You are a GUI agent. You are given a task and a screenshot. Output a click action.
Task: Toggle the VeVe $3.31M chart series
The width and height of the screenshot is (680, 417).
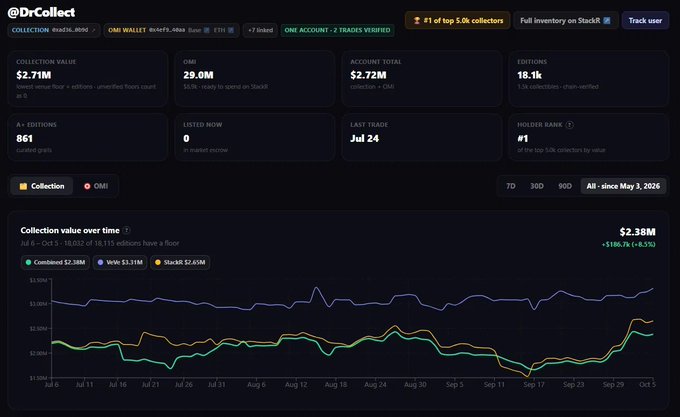120,262
